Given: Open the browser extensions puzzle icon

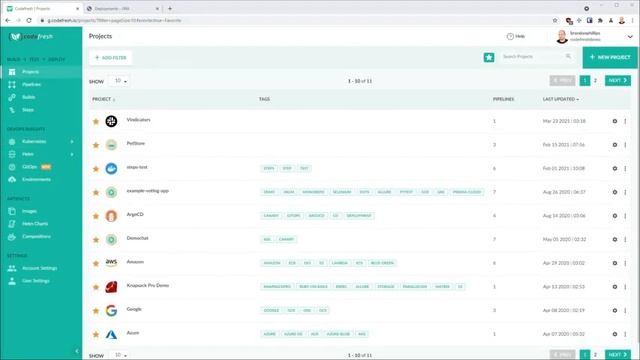Looking at the screenshot, I should [x=600, y=20].
